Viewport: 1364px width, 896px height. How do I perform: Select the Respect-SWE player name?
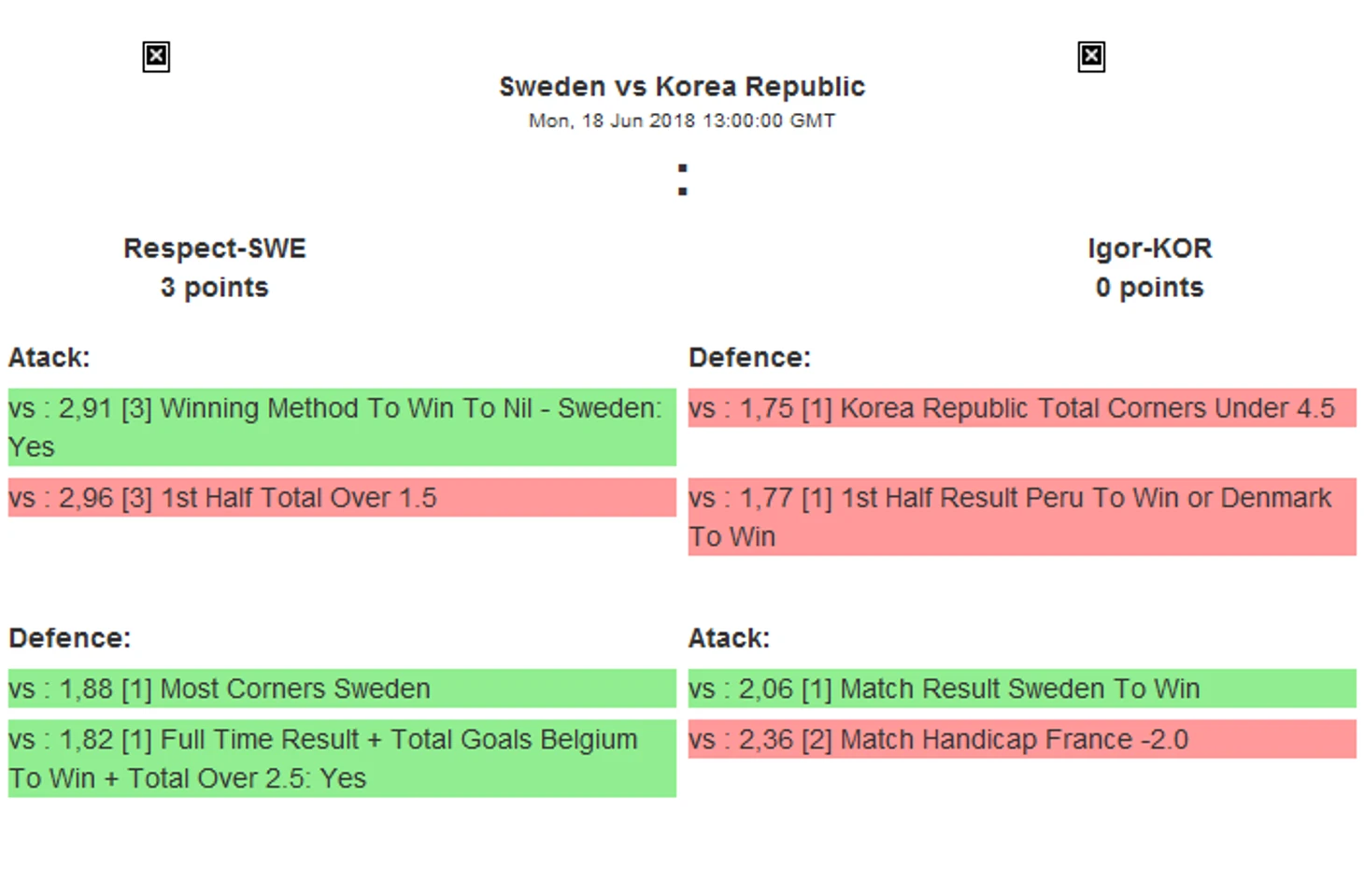(x=215, y=249)
